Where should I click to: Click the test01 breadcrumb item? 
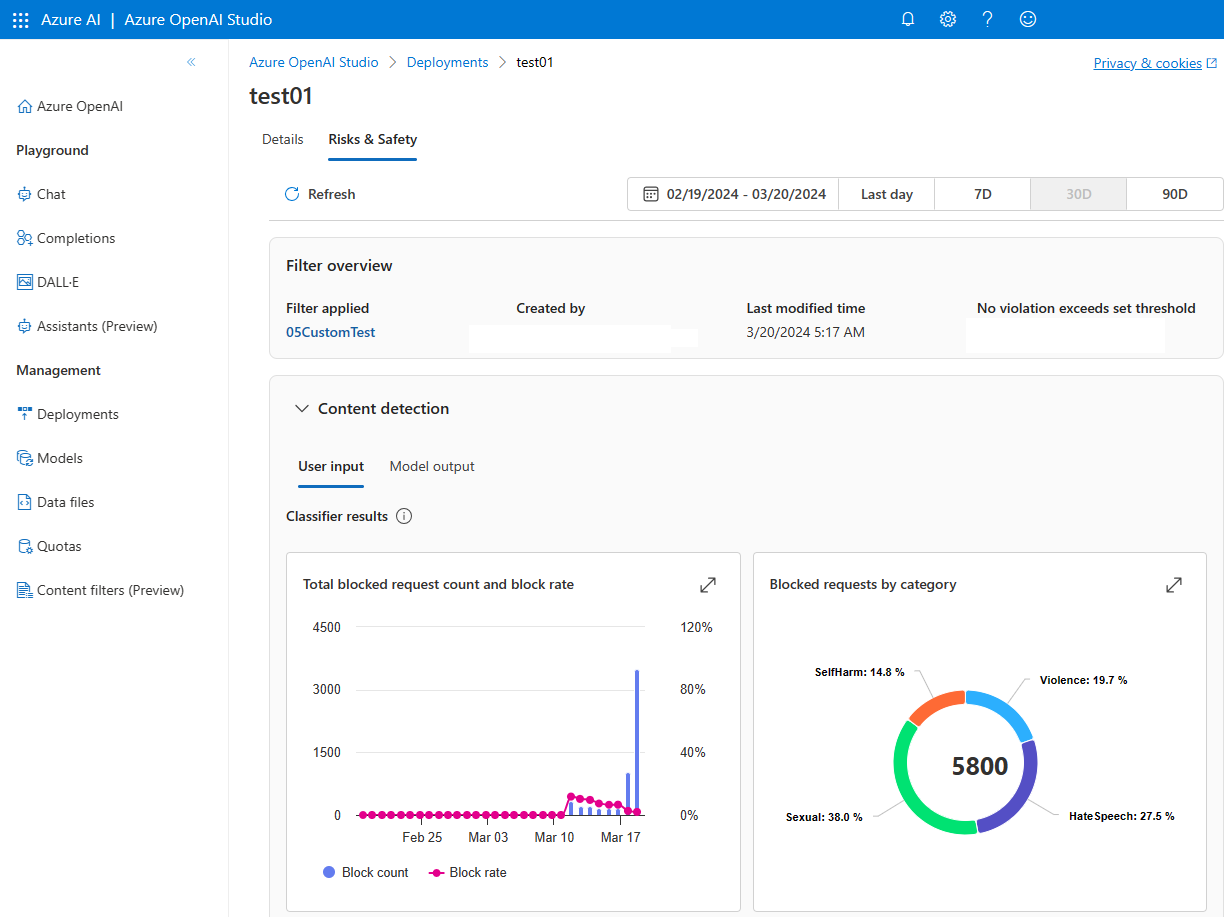click(535, 63)
